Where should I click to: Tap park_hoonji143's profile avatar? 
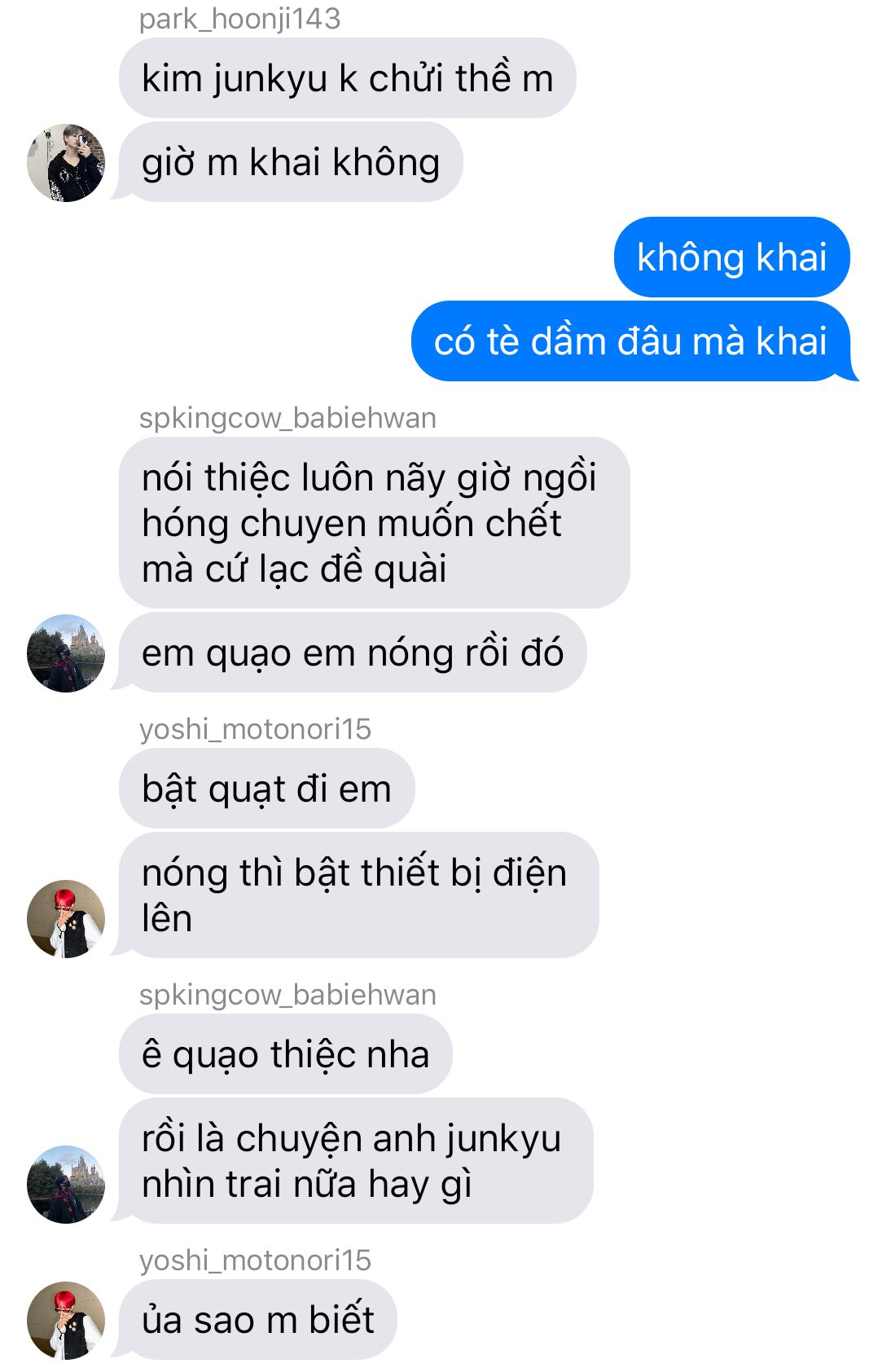[x=66, y=163]
